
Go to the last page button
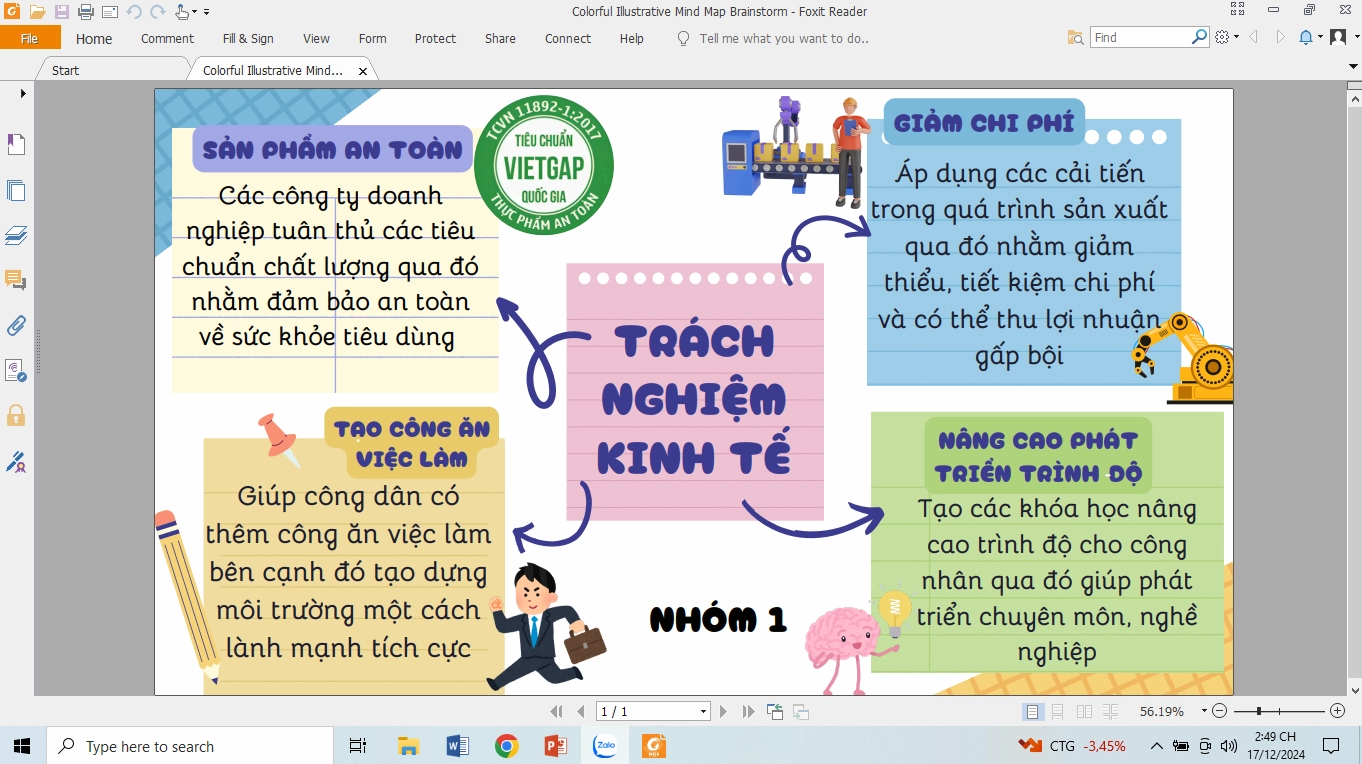748,712
